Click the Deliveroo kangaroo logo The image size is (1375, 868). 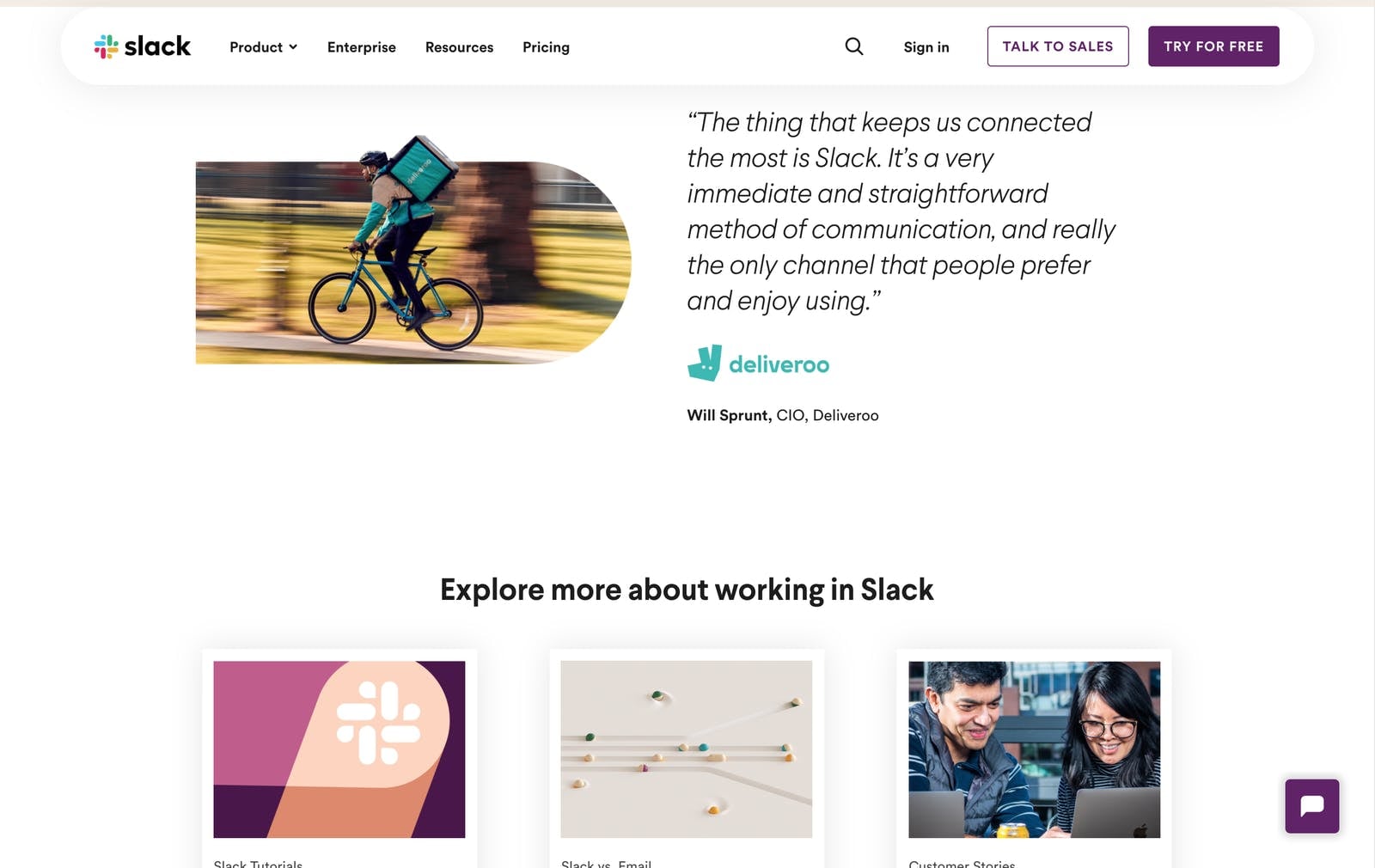[x=705, y=364]
